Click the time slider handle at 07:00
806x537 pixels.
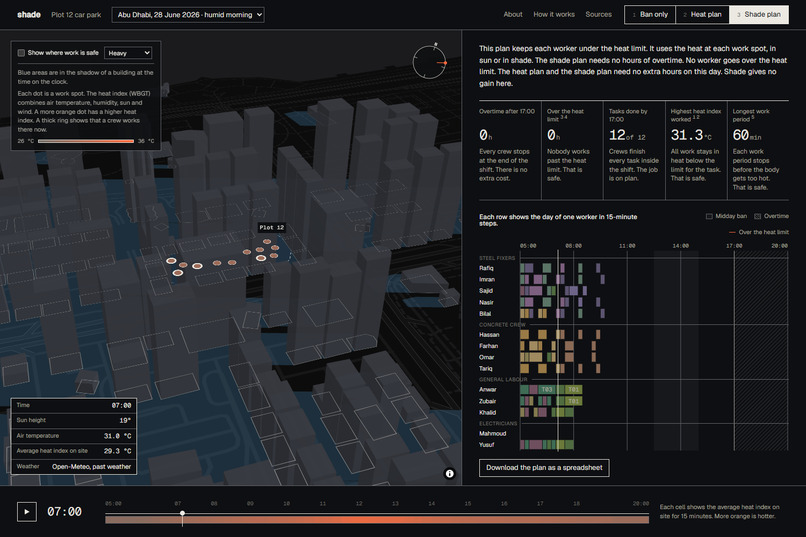click(182, 513)
